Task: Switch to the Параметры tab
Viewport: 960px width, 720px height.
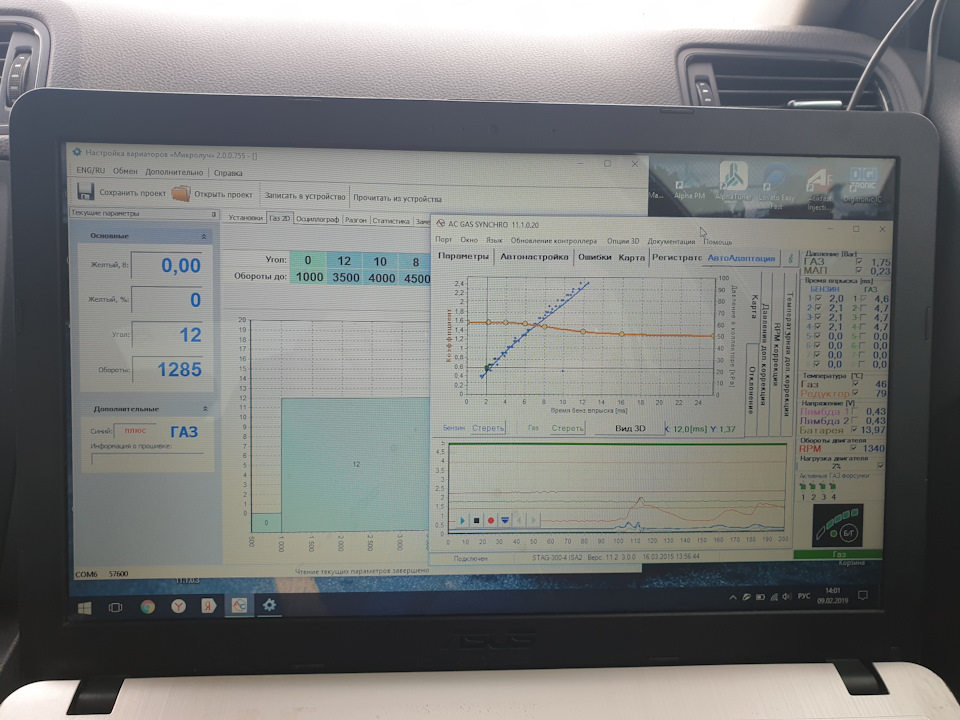Action: [x=463, y=256]
